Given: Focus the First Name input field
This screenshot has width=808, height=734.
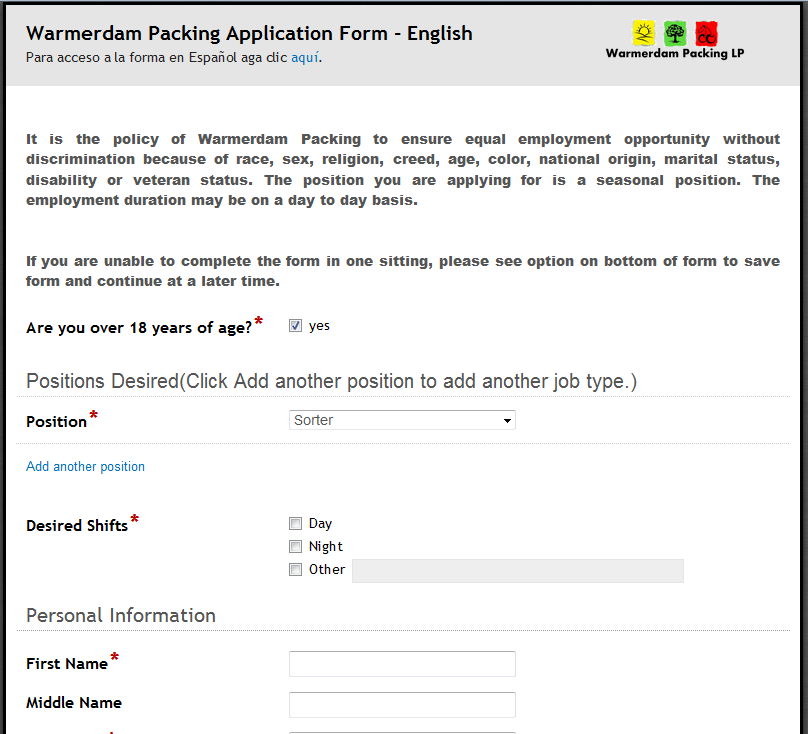Looking at the screenshot, I should pos(402,664).
